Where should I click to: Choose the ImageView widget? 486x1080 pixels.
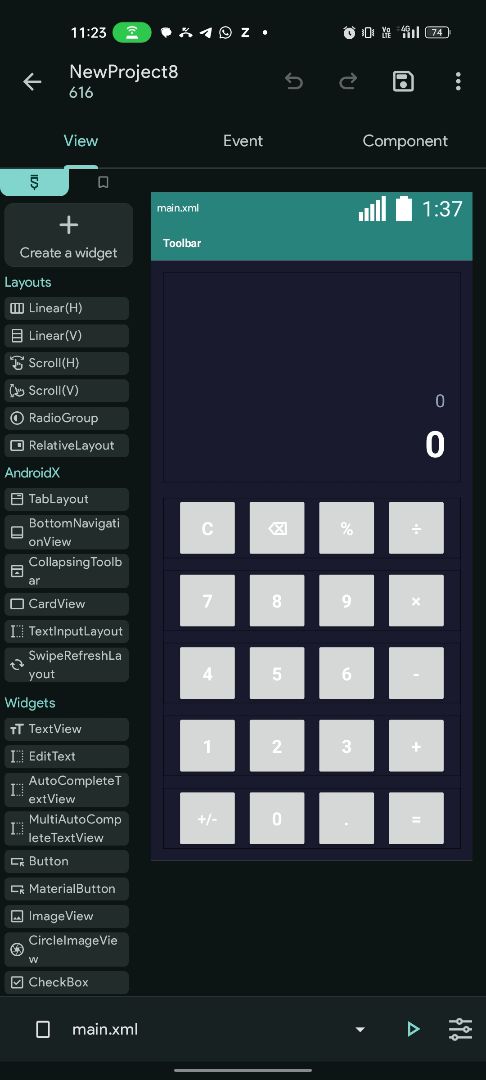coord(67,916)
